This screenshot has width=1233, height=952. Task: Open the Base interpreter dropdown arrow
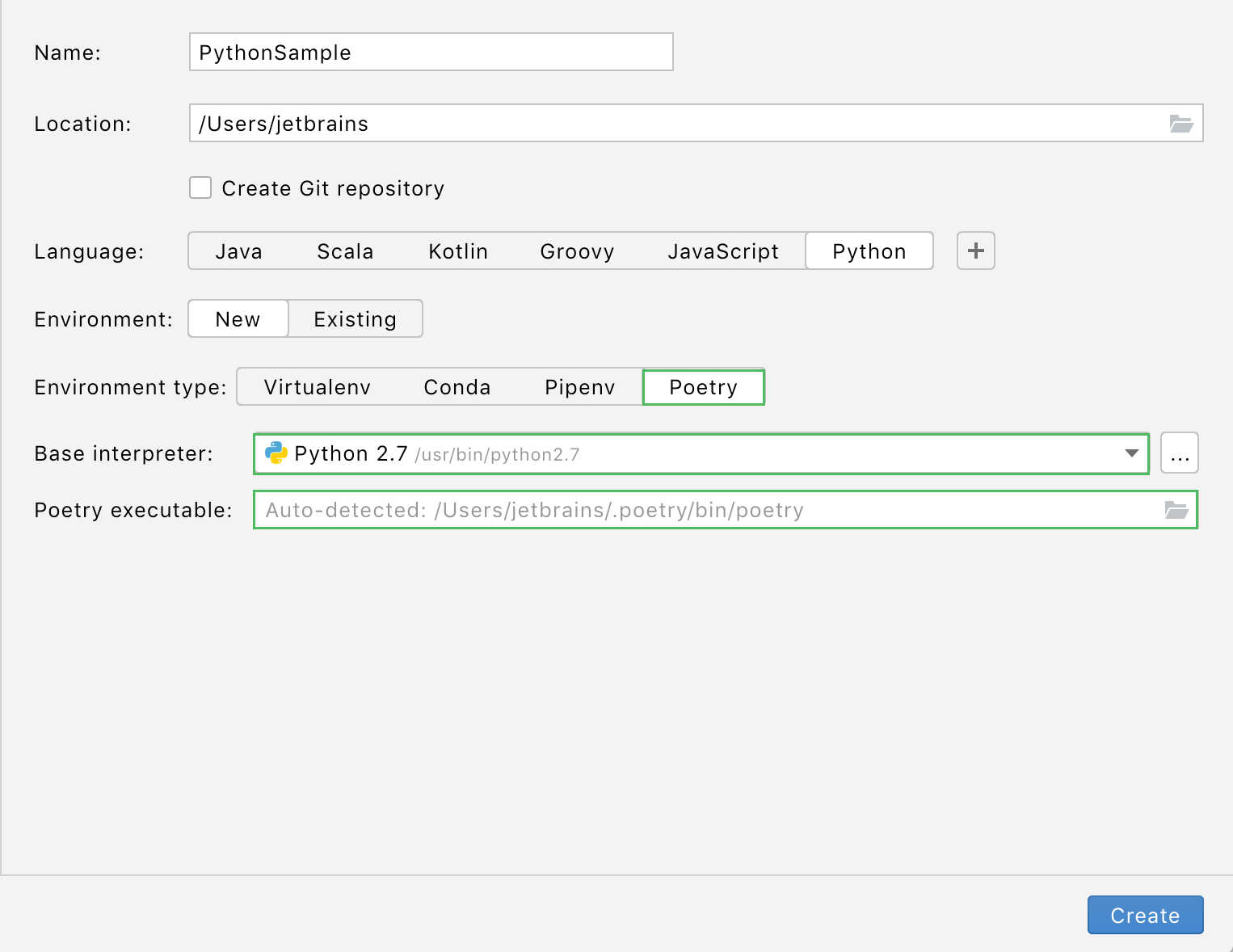1131,453
